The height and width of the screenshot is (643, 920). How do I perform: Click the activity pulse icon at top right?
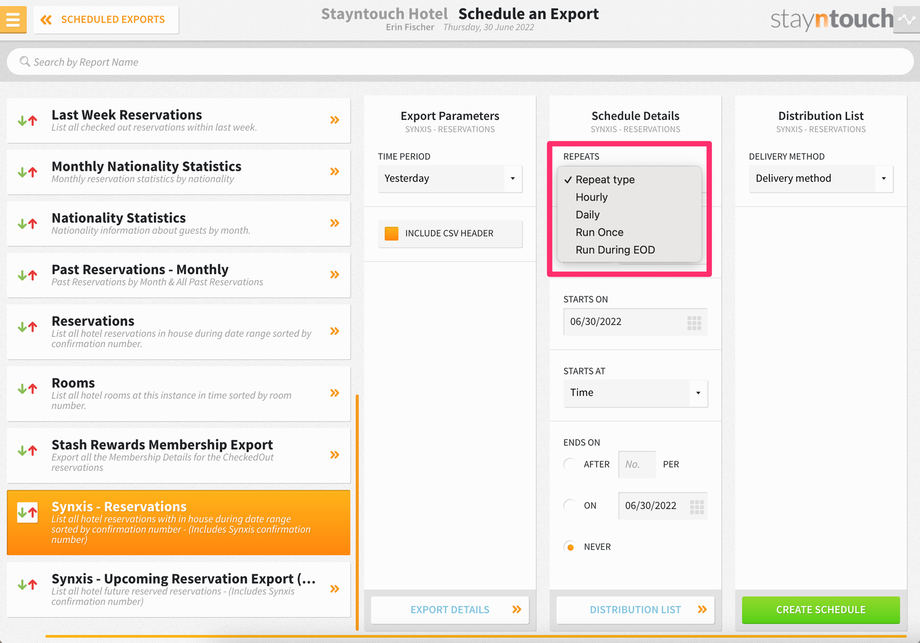click(907, 19)
